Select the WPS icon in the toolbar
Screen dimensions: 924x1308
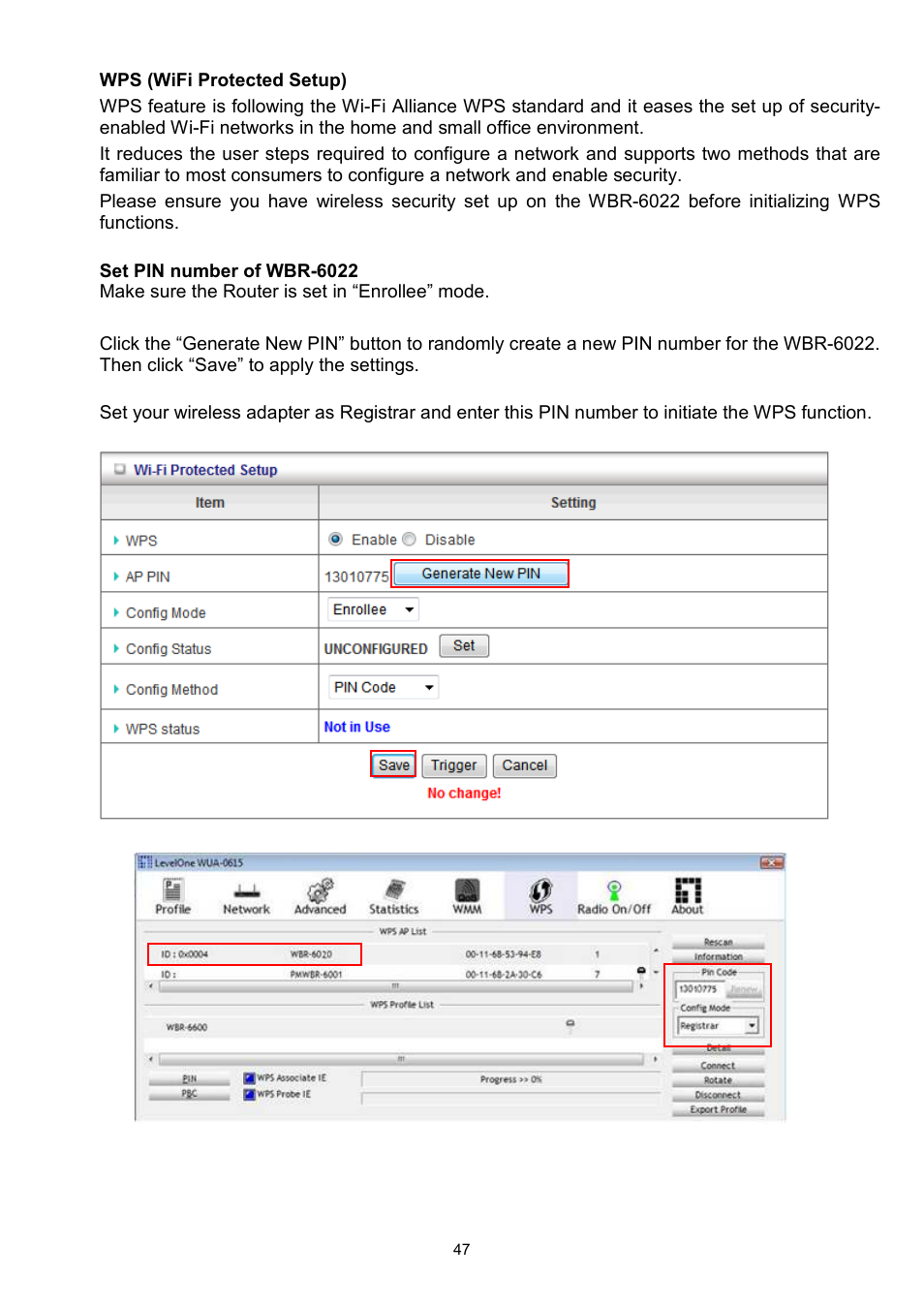pos(540,896)
